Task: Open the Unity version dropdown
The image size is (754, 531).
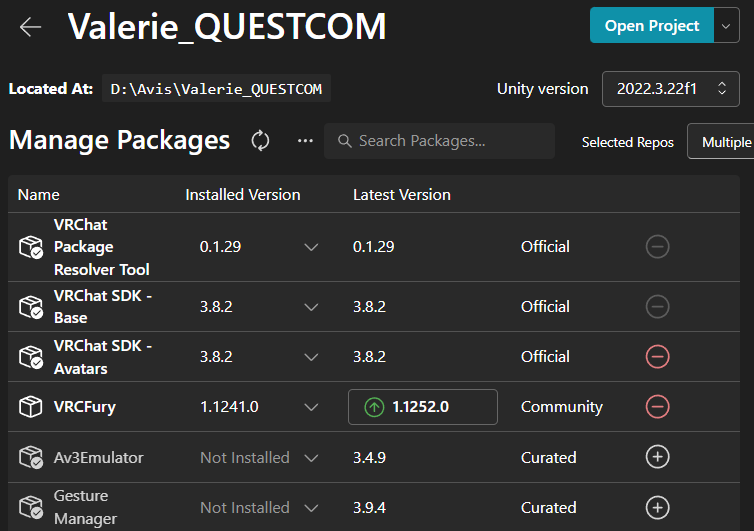Action: tap(670, 89)
